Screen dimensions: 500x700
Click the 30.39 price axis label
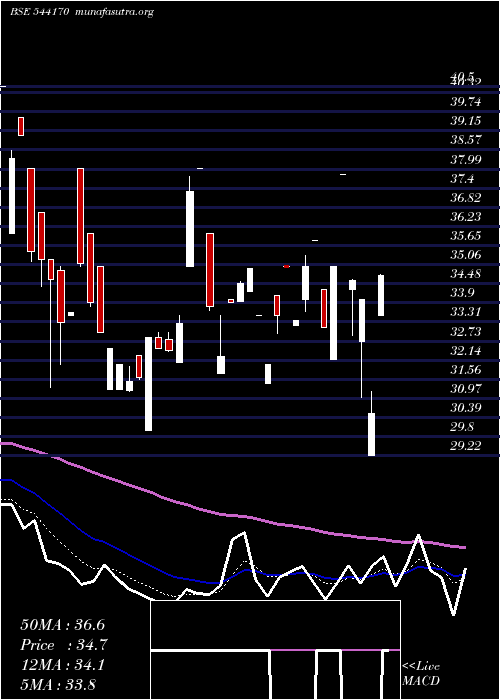466,408
